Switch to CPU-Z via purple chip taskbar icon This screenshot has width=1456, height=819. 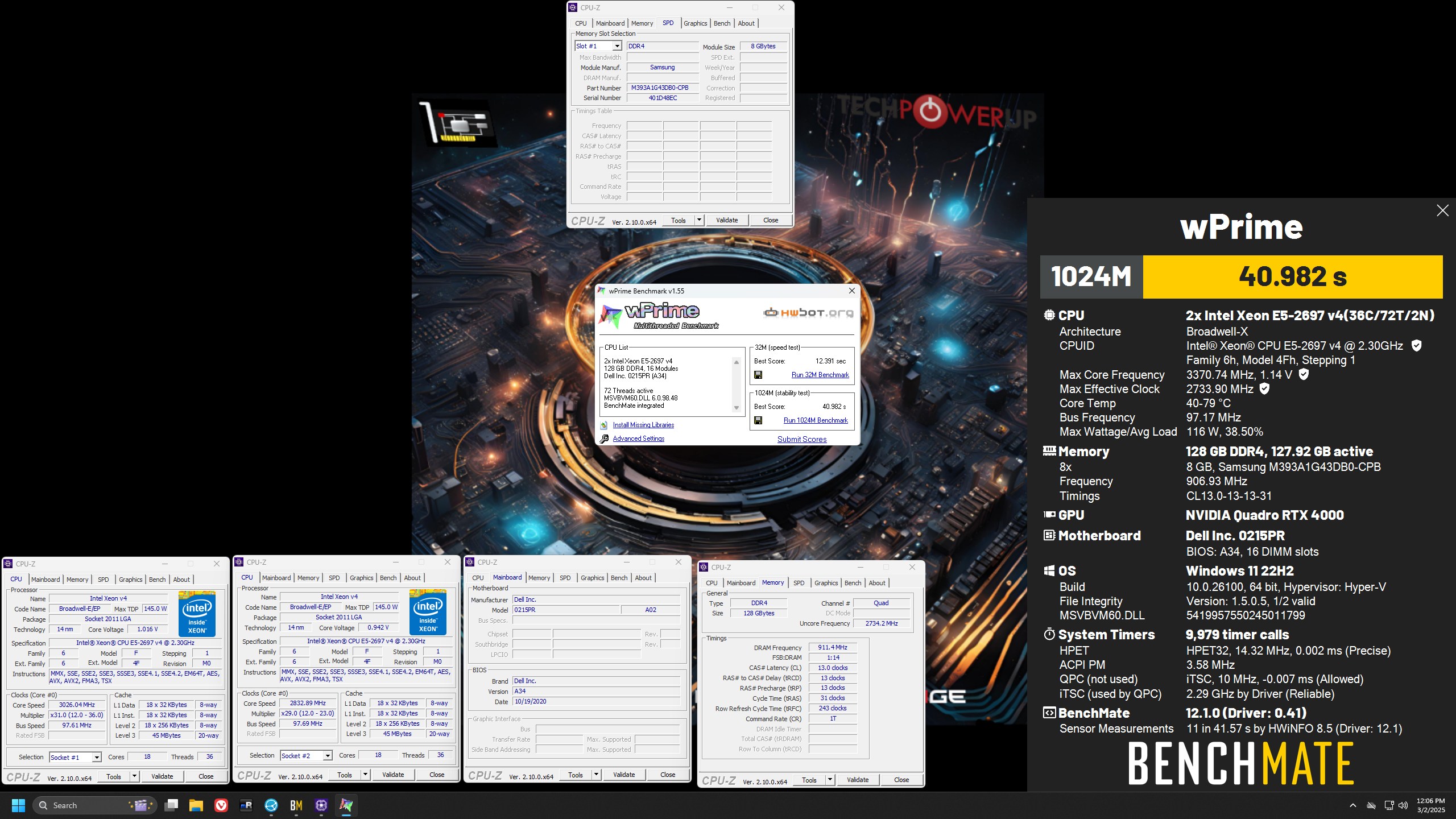pyautogui.click(x=321, y=805)
